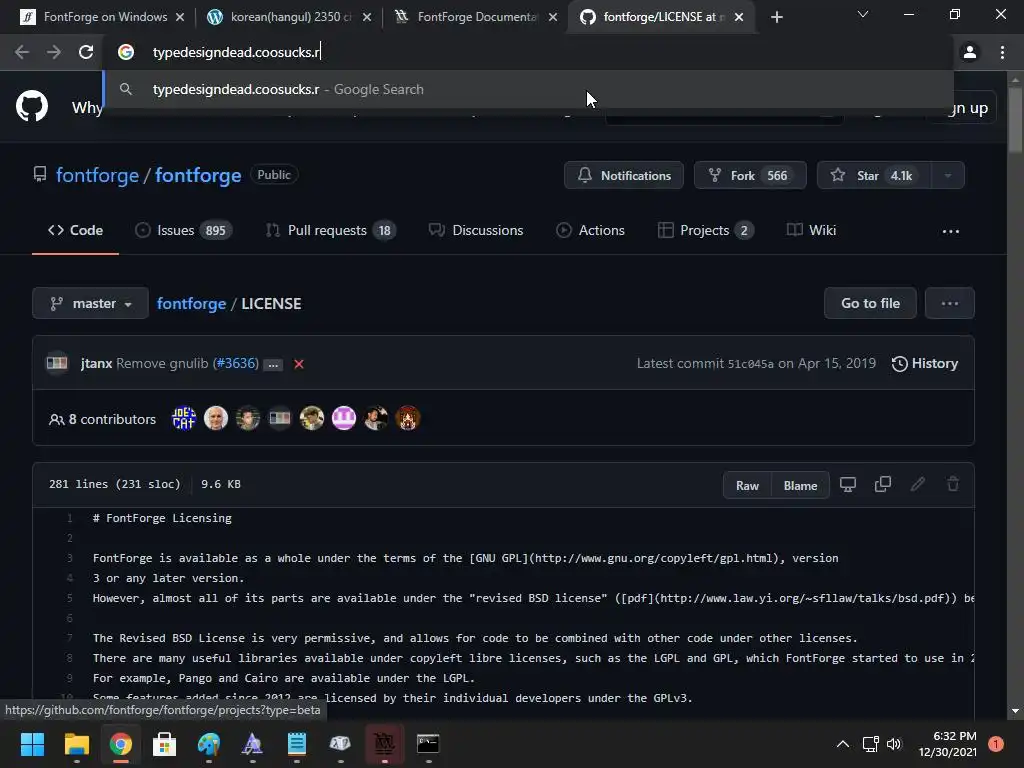Switch to the korean(hangul) 2350 tab
Screen dimensions: 1024x768
[x=289, y=17]
